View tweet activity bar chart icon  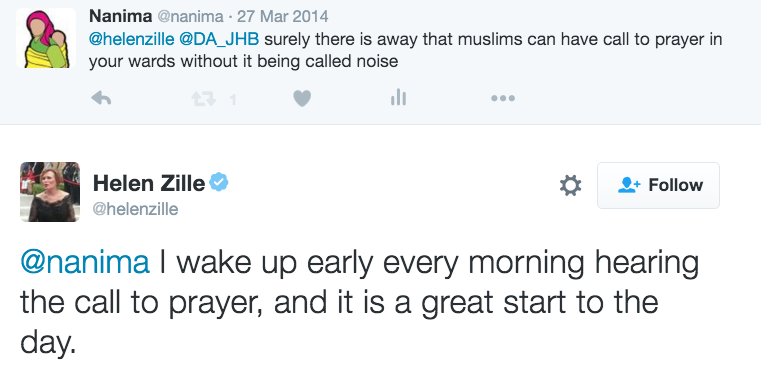[398, 98]
